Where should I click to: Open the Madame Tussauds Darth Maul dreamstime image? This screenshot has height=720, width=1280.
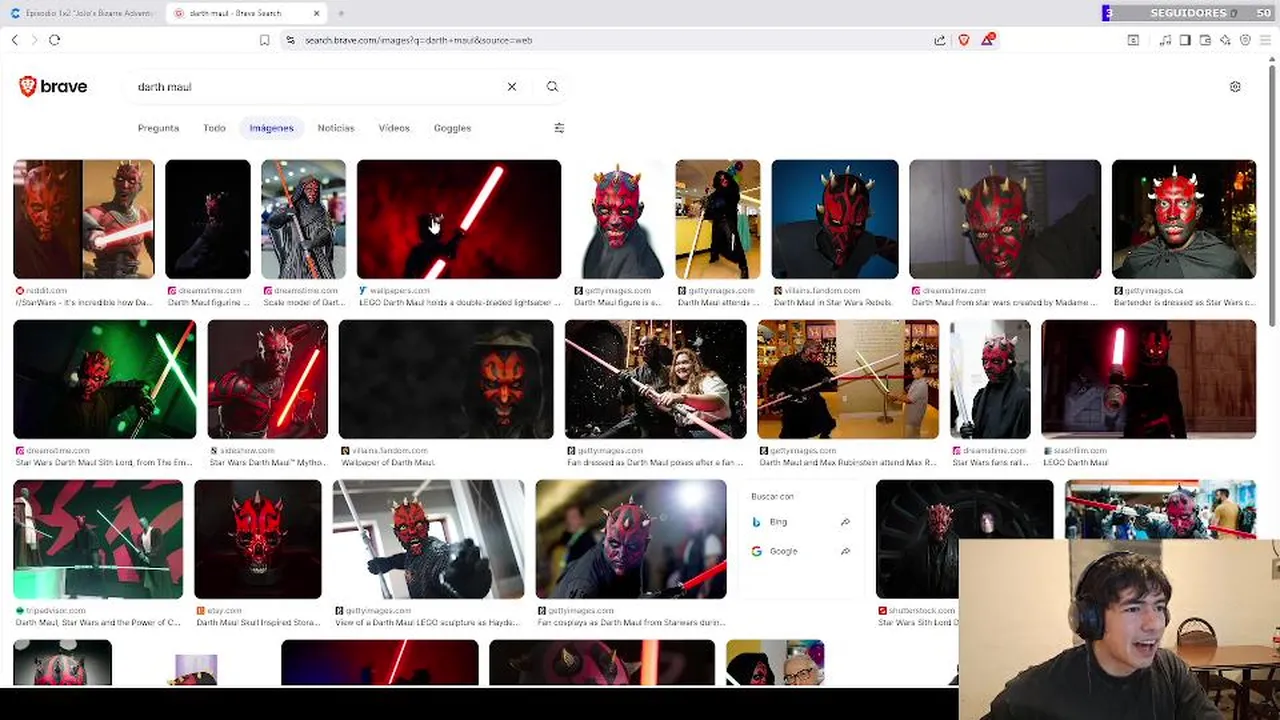click(1005, 219)
